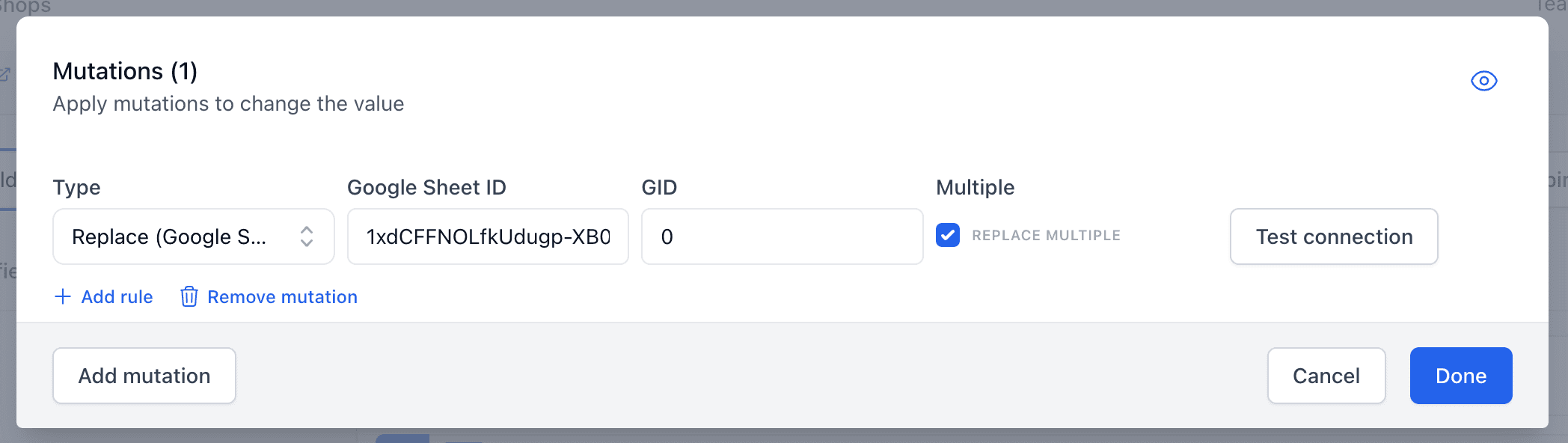The height and width of the screenshot is (443, 1568).
Task: Cancel the mutations dialog
Action: [x=1326, y=376]
